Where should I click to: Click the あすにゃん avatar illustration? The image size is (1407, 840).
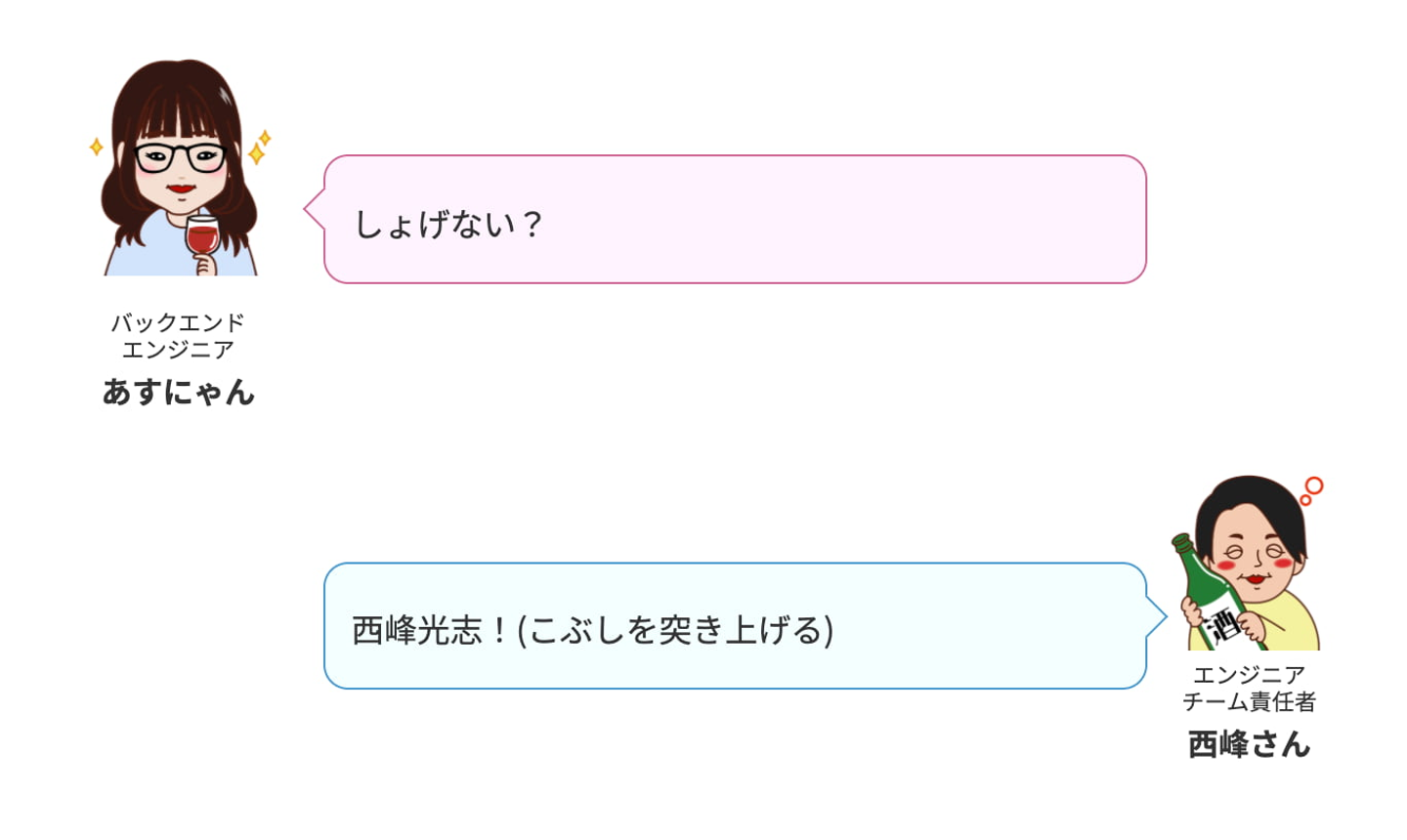point(180,168)
